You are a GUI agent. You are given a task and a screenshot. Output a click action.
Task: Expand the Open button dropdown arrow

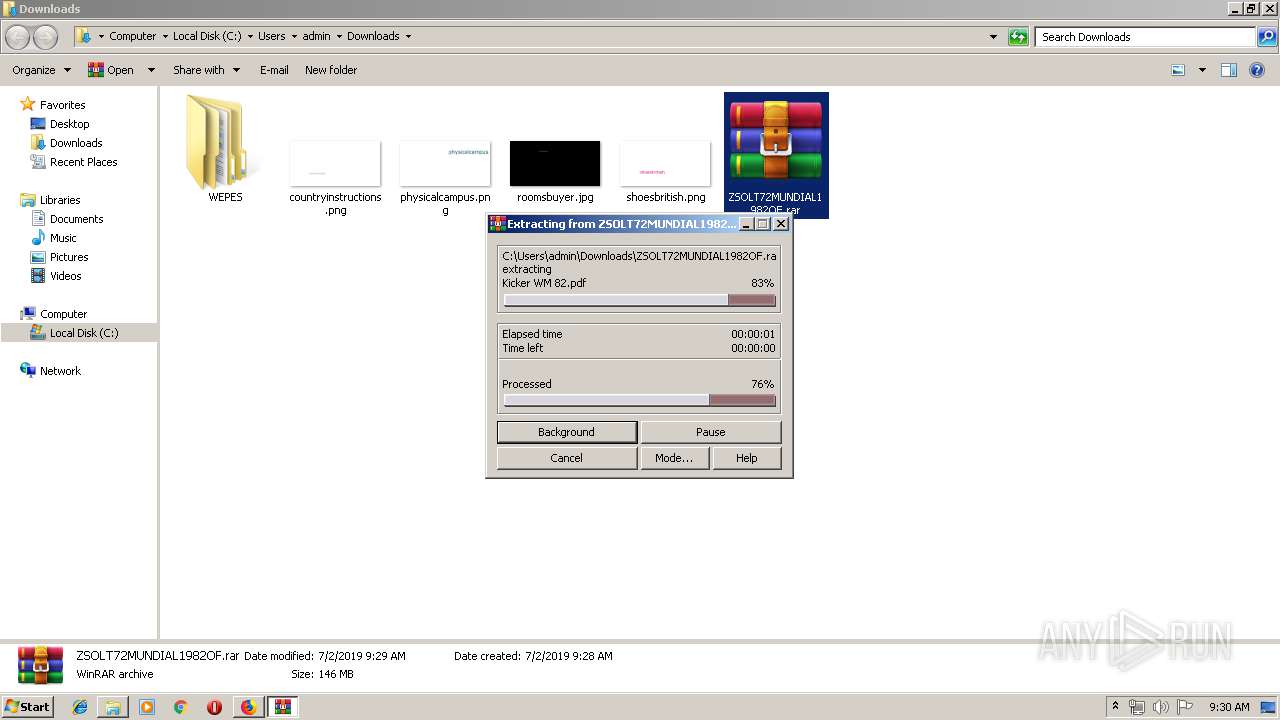pyautogui.click(x=151, y=70)
